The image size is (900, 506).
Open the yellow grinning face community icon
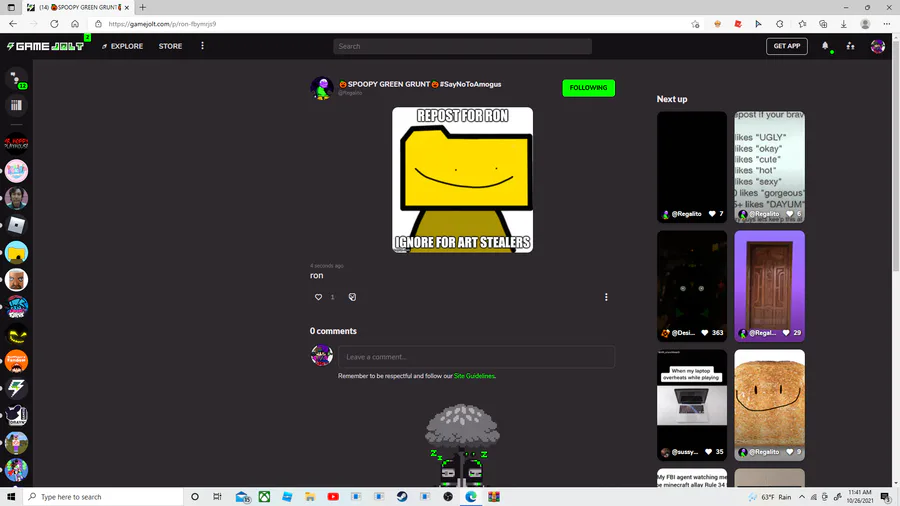coord(16,334)
